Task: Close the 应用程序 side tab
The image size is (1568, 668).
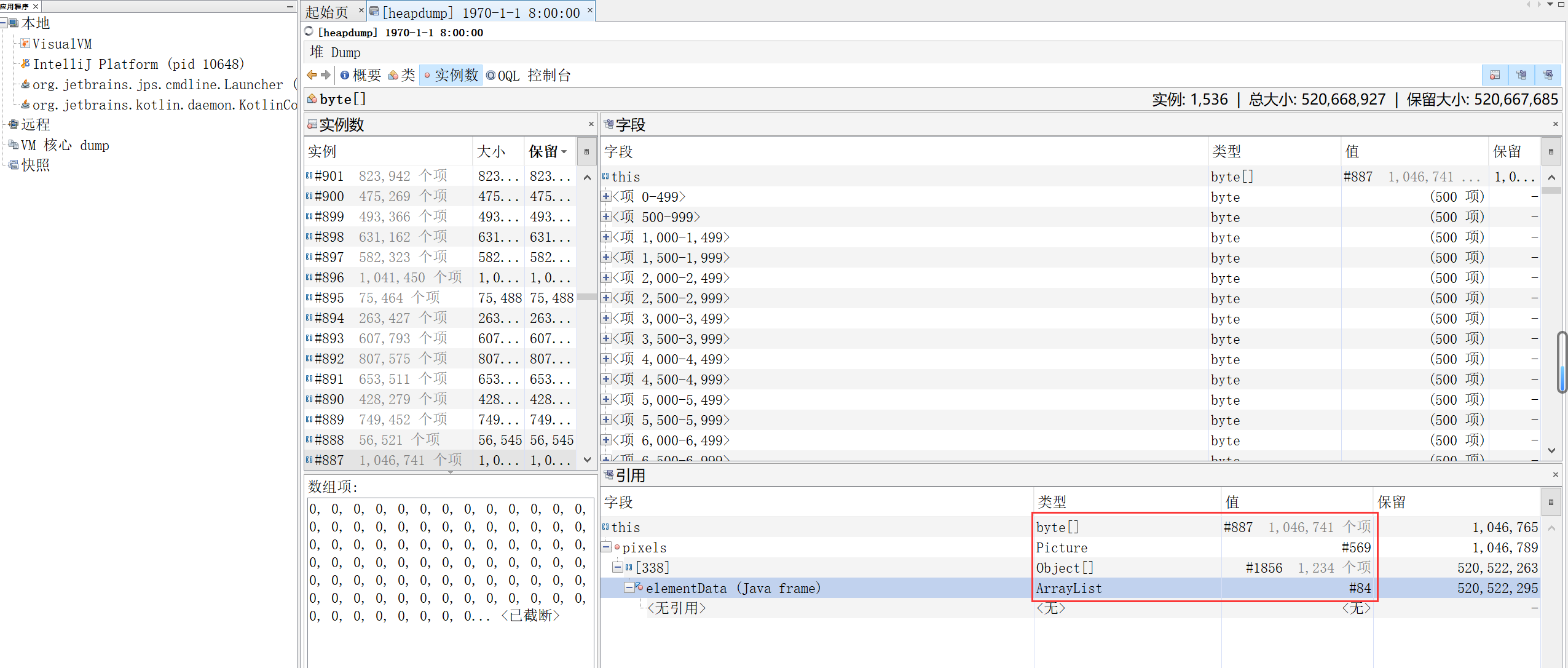Action: pyautogui.click(x=36, y=6)
